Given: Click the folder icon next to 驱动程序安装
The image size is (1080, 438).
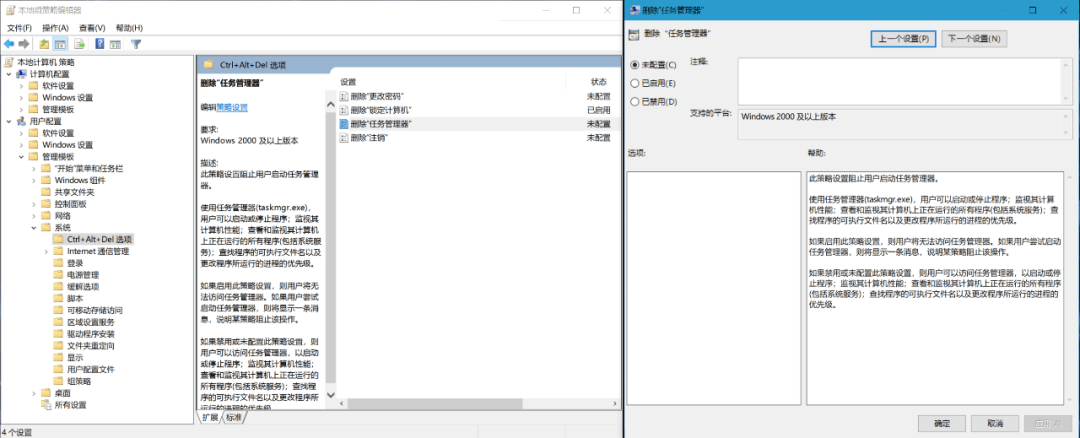Looking at the screenshot, I should coord(59,333).
